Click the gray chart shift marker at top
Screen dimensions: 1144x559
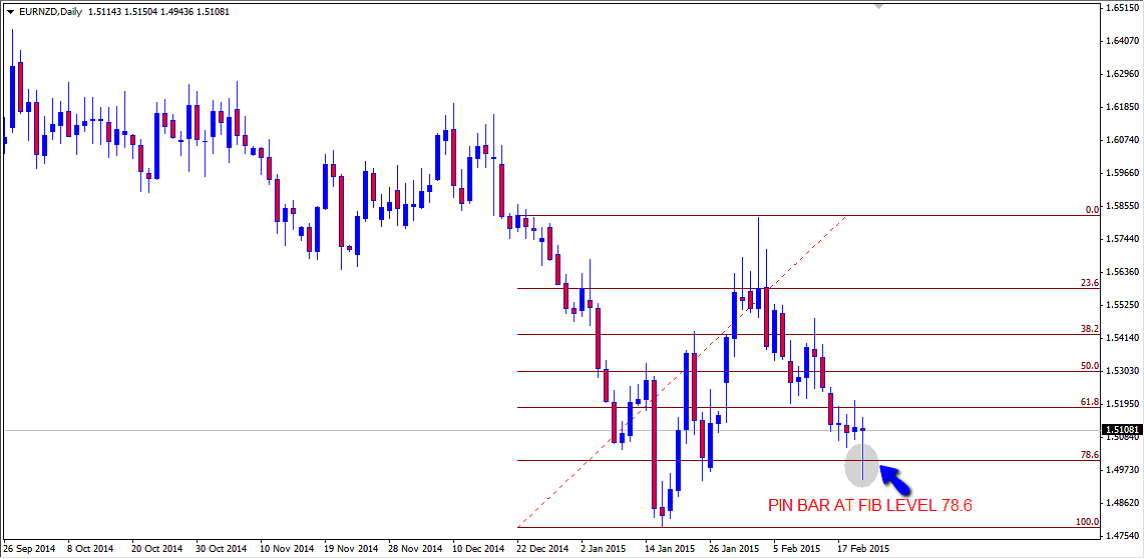tap(879, 4)
